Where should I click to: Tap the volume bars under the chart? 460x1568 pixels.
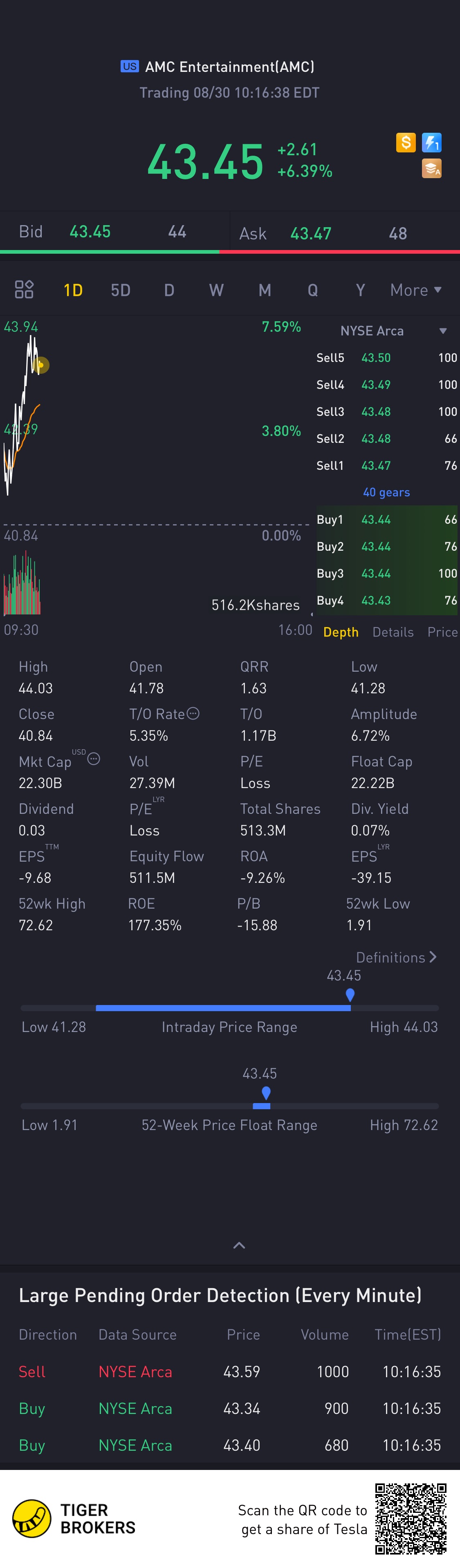coord(22,583)
